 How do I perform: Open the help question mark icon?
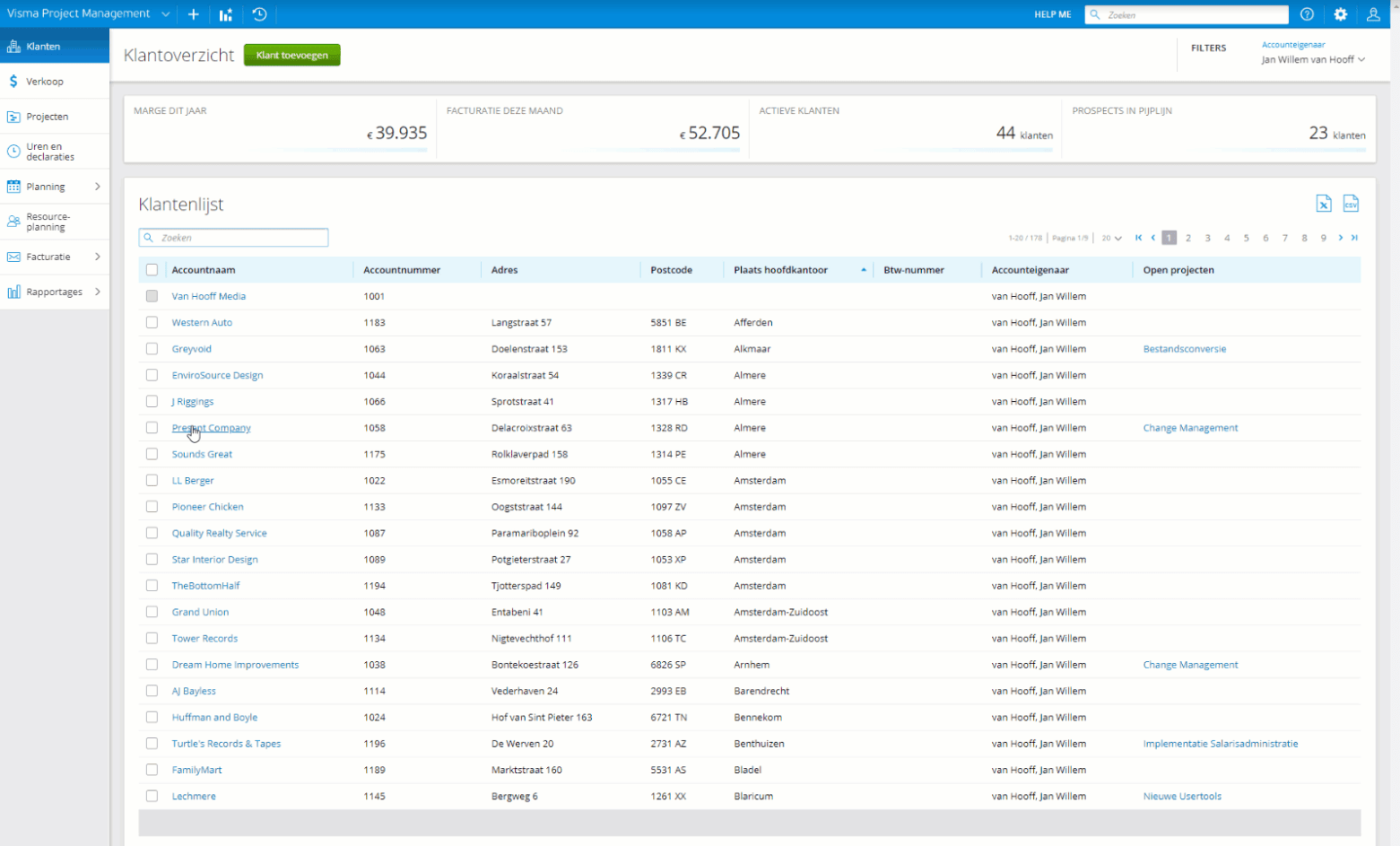[x=1307, y=13]
